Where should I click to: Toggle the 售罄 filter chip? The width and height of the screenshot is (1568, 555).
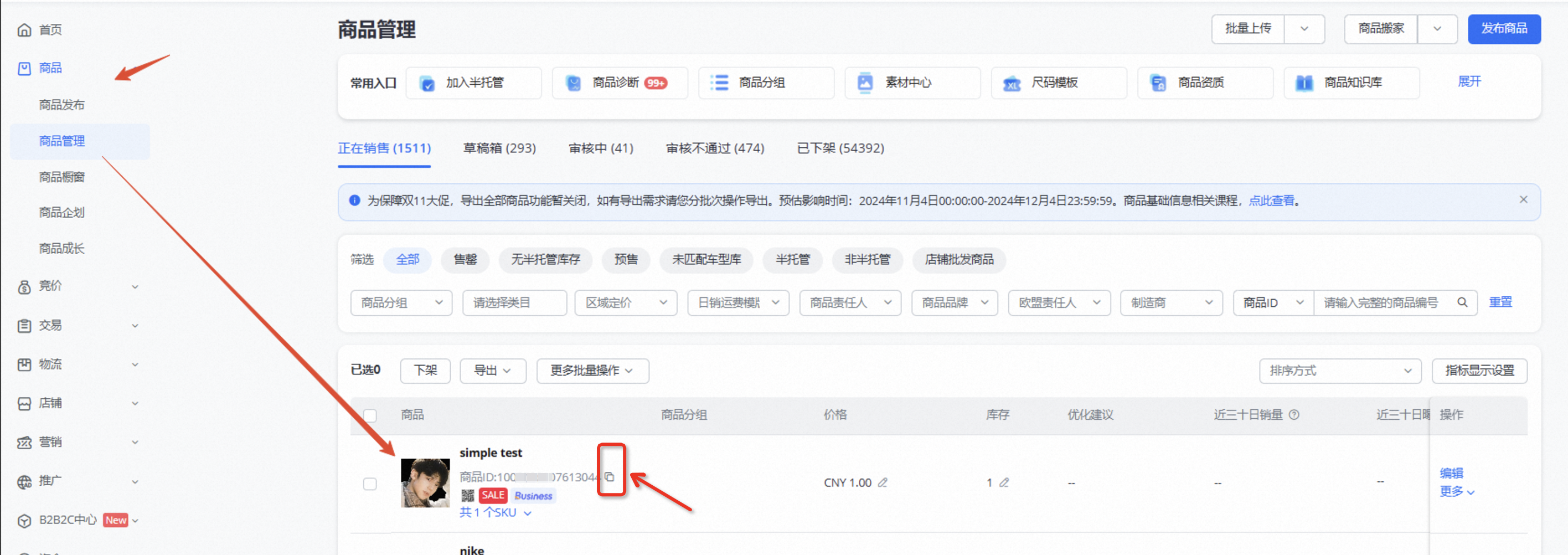click(x=465, y=260)
